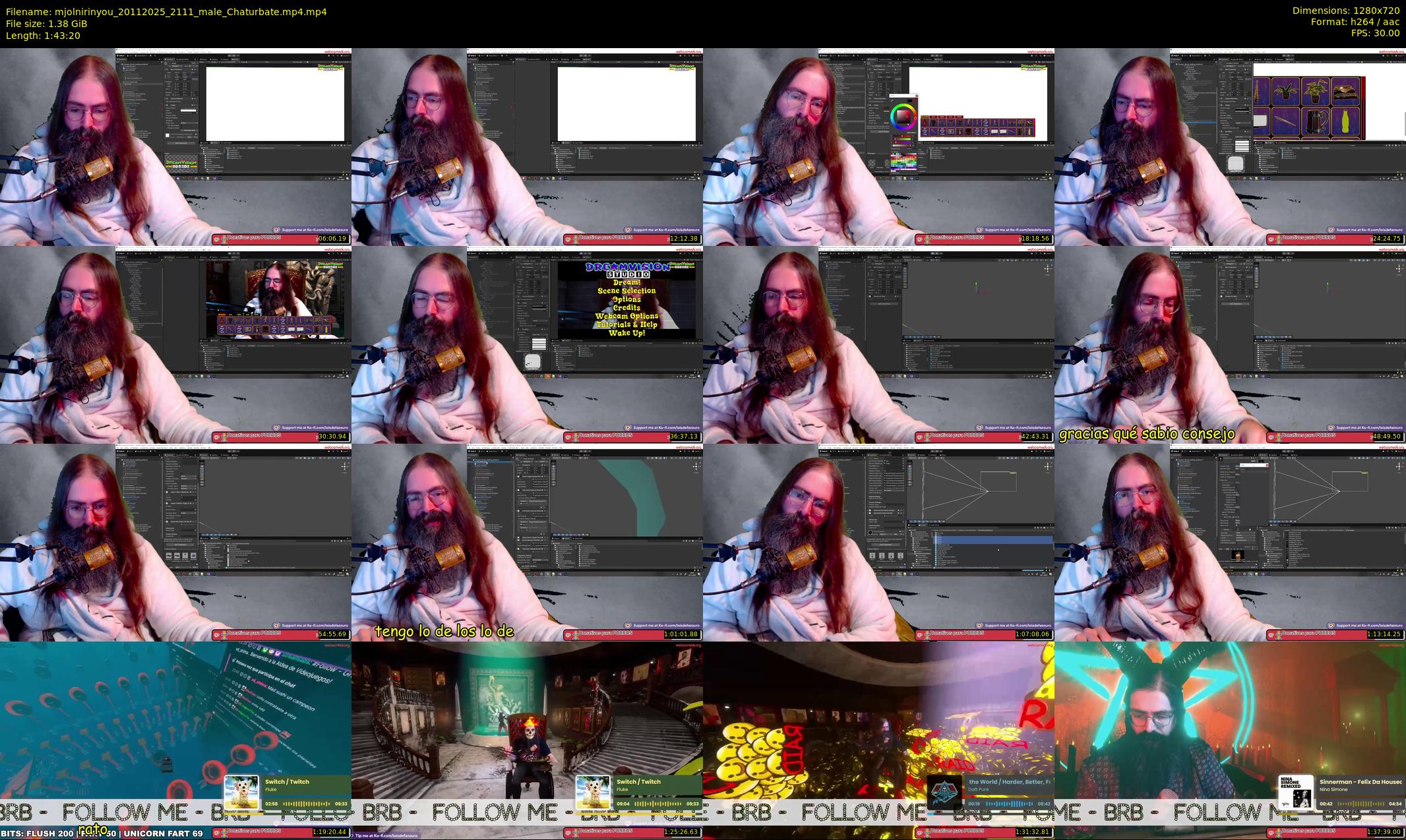Open the thumbnail stamped 1:01:01.88
Viewport: 1406px width, 840px height.
coord(527,542)
